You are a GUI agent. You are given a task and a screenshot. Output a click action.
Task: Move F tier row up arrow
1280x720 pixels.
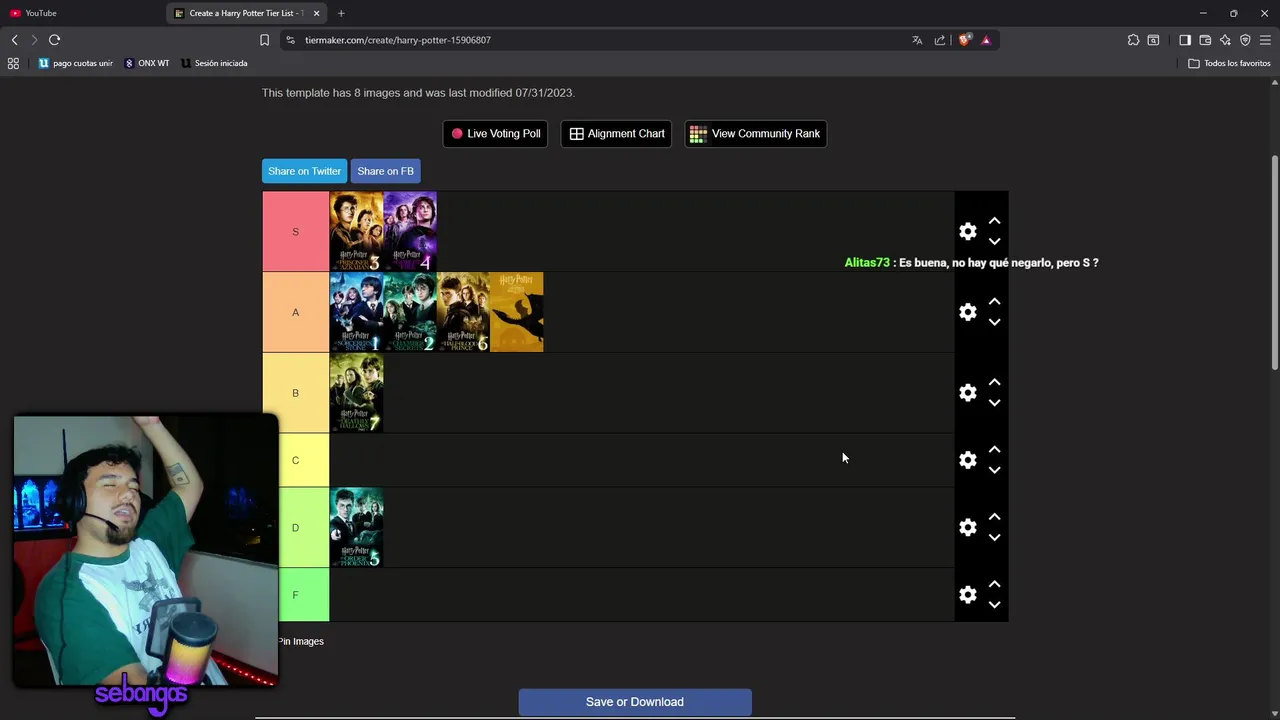click(994, 585)
